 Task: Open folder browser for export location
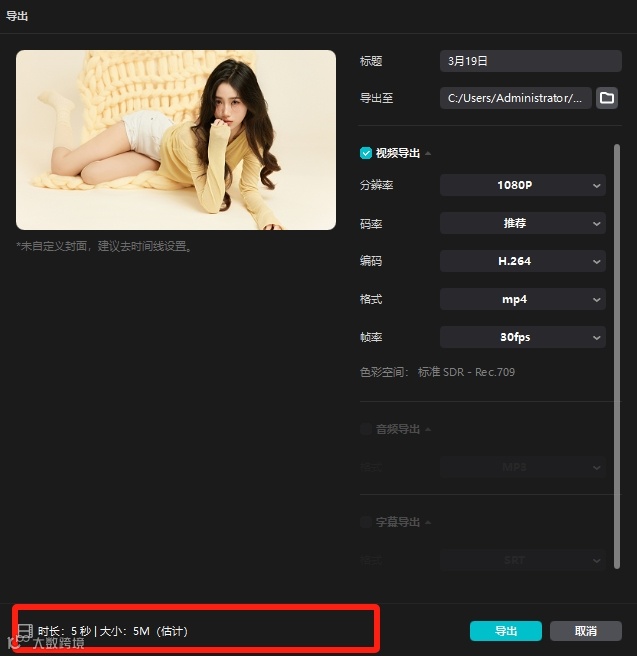coord(606,98)
